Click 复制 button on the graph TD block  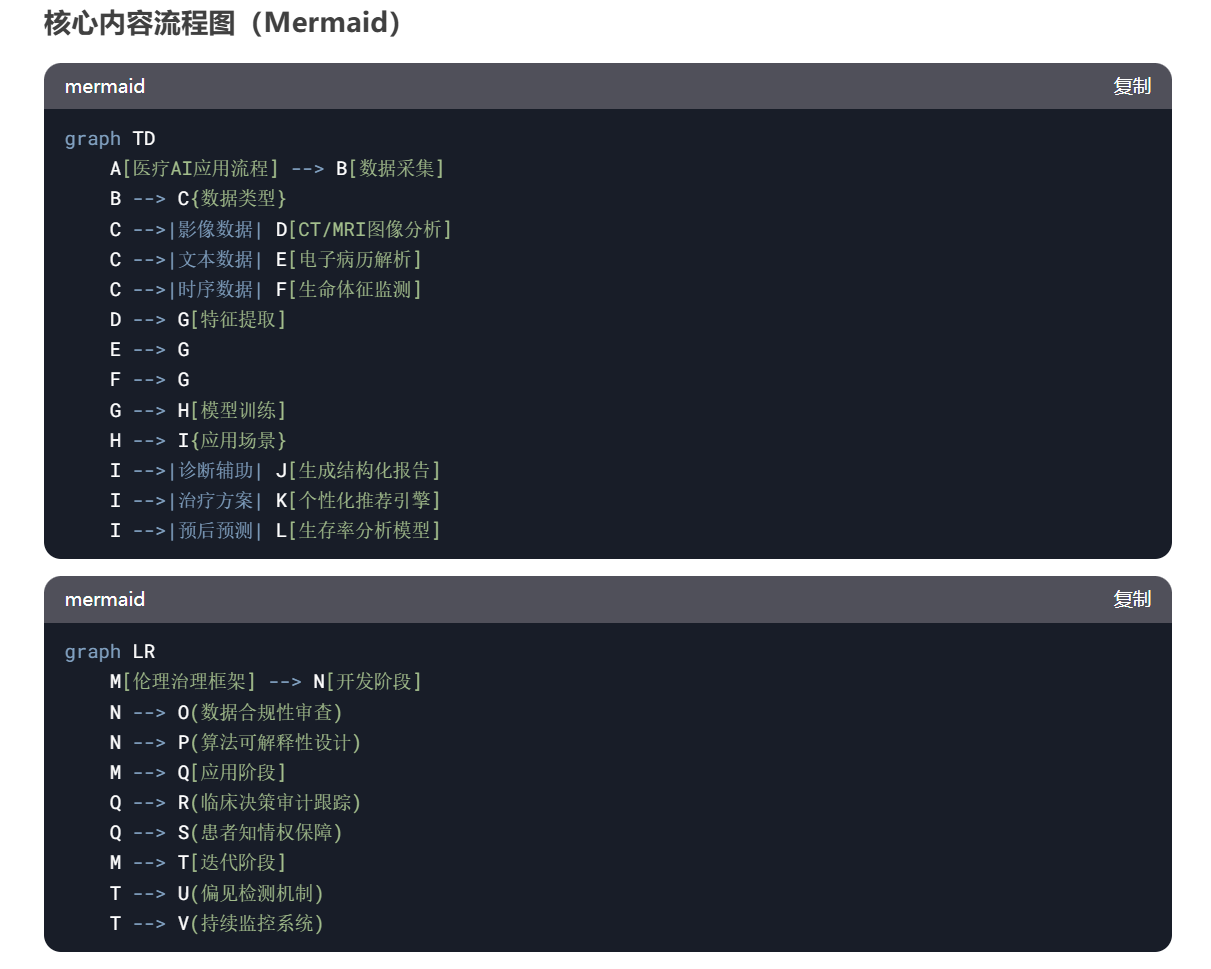(x=1131, y=86)
